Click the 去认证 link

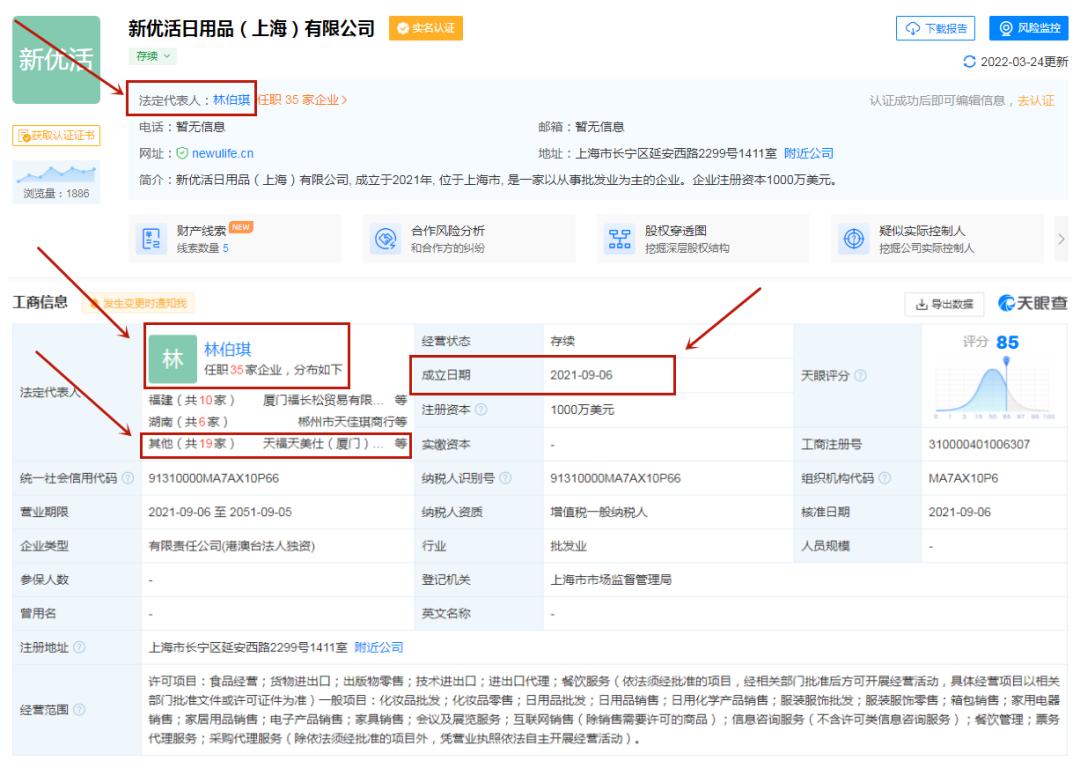[x=1036, y=100]
